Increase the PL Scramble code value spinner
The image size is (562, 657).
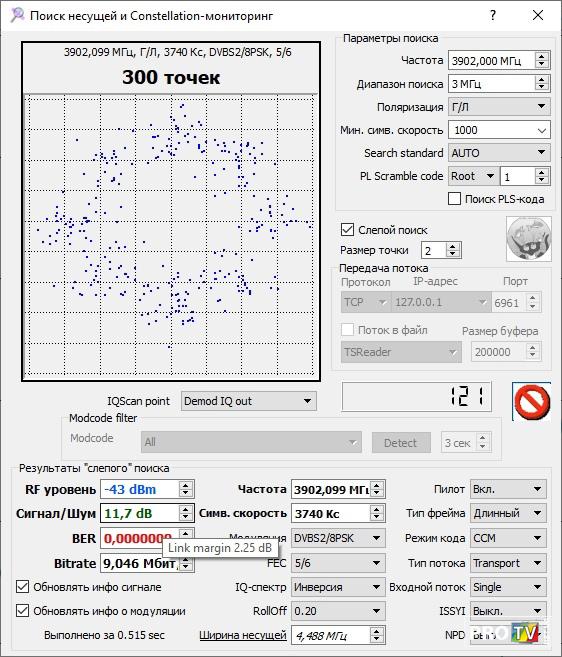[x=541, y=172]
